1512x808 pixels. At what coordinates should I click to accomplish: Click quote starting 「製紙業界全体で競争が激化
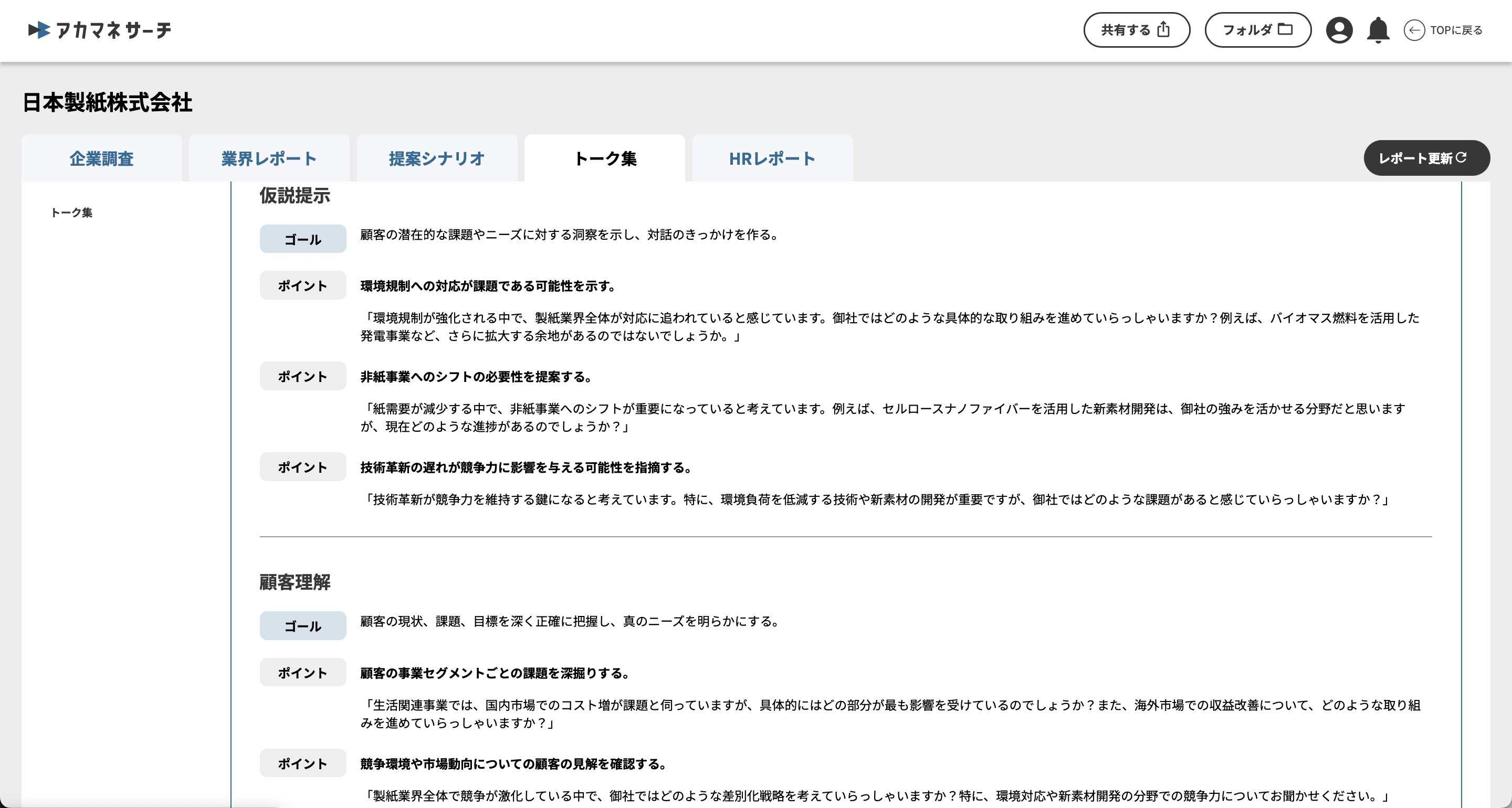877,796
